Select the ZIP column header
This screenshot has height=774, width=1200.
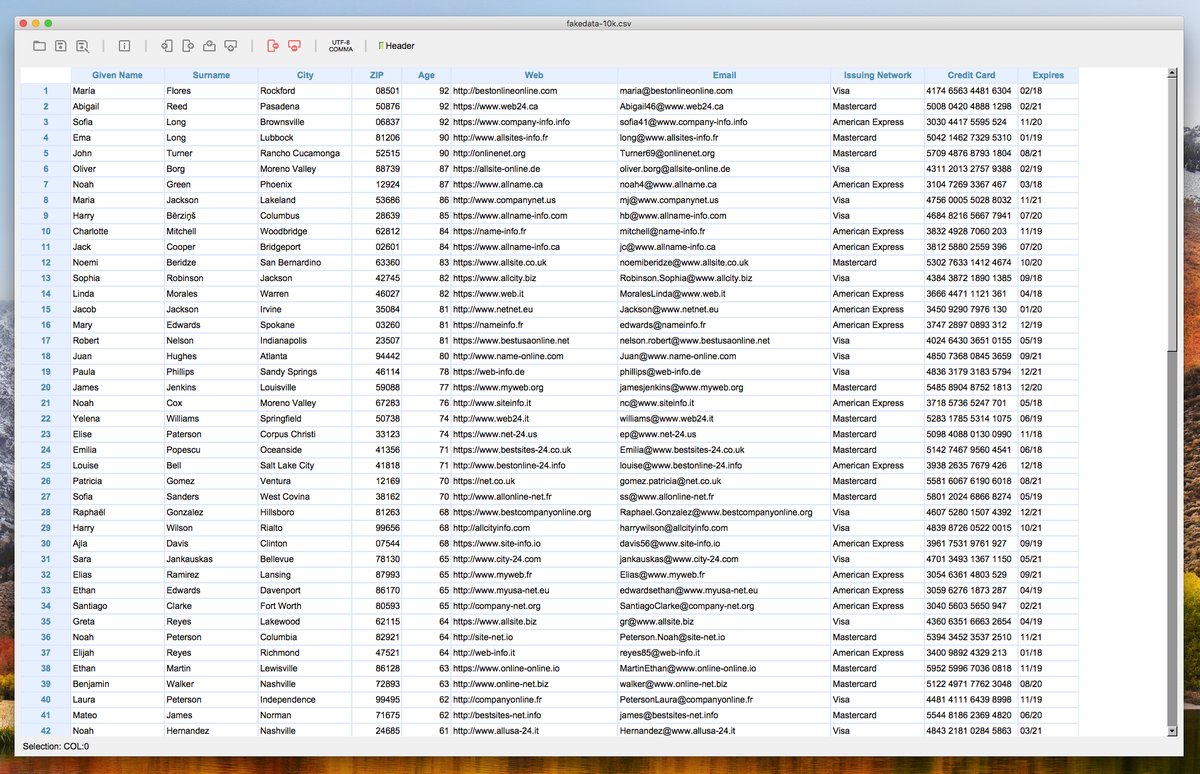point(377,75)
